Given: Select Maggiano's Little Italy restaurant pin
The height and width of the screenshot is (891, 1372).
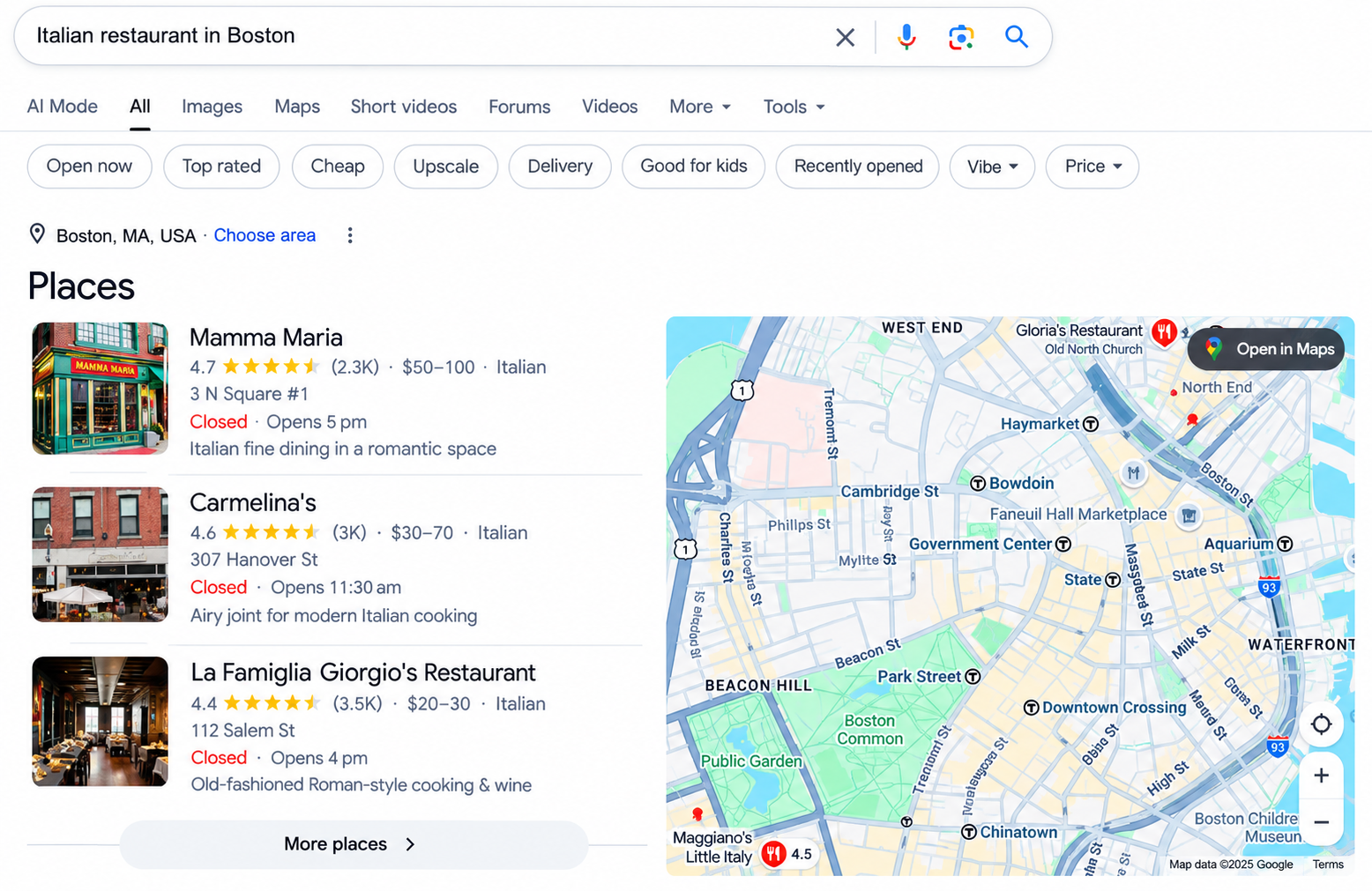Looking at the screenshot, I should (773, 853).
